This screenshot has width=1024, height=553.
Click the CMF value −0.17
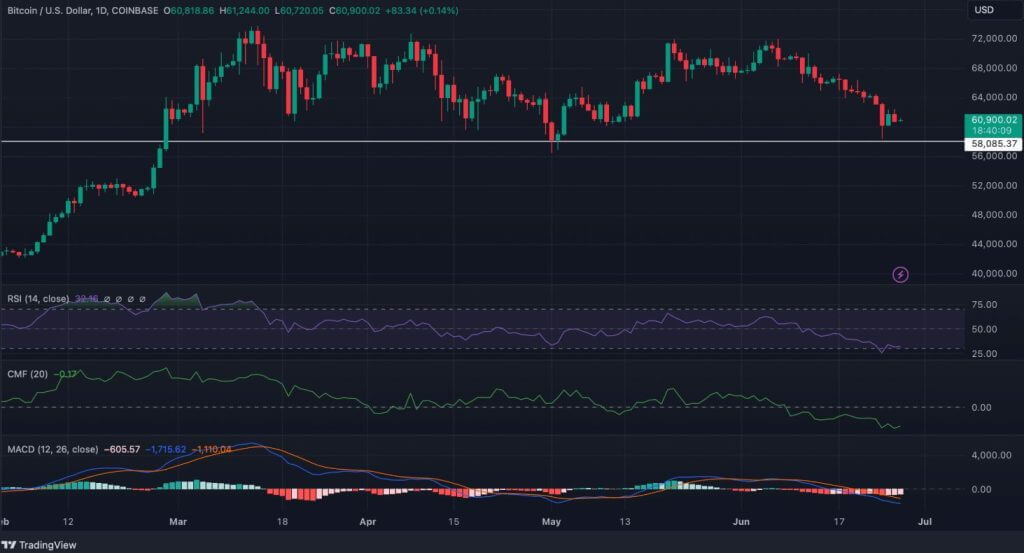[x=65, y=374]
